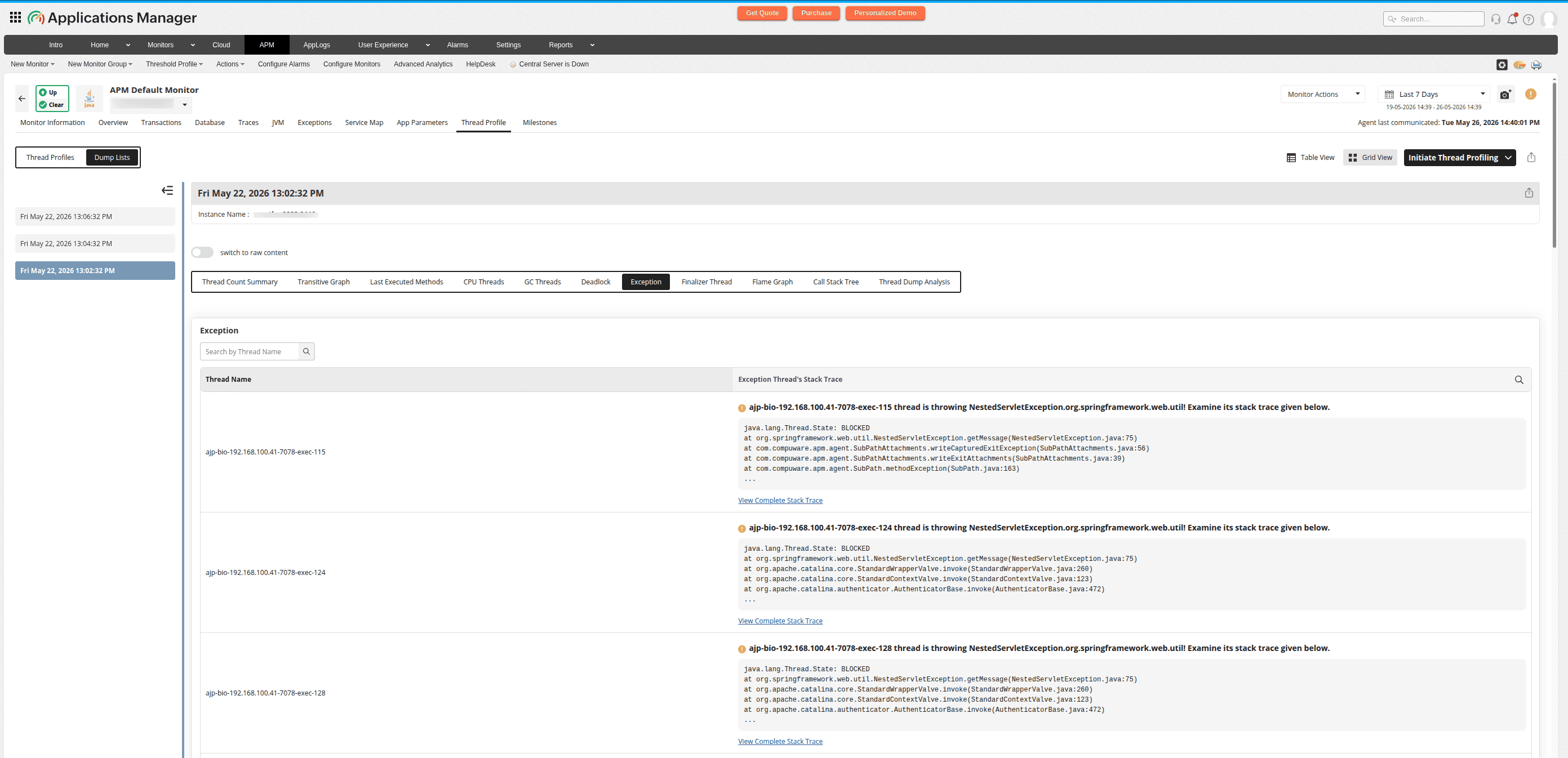Click the Get Quote button
1568x758 pixels.
762,14
